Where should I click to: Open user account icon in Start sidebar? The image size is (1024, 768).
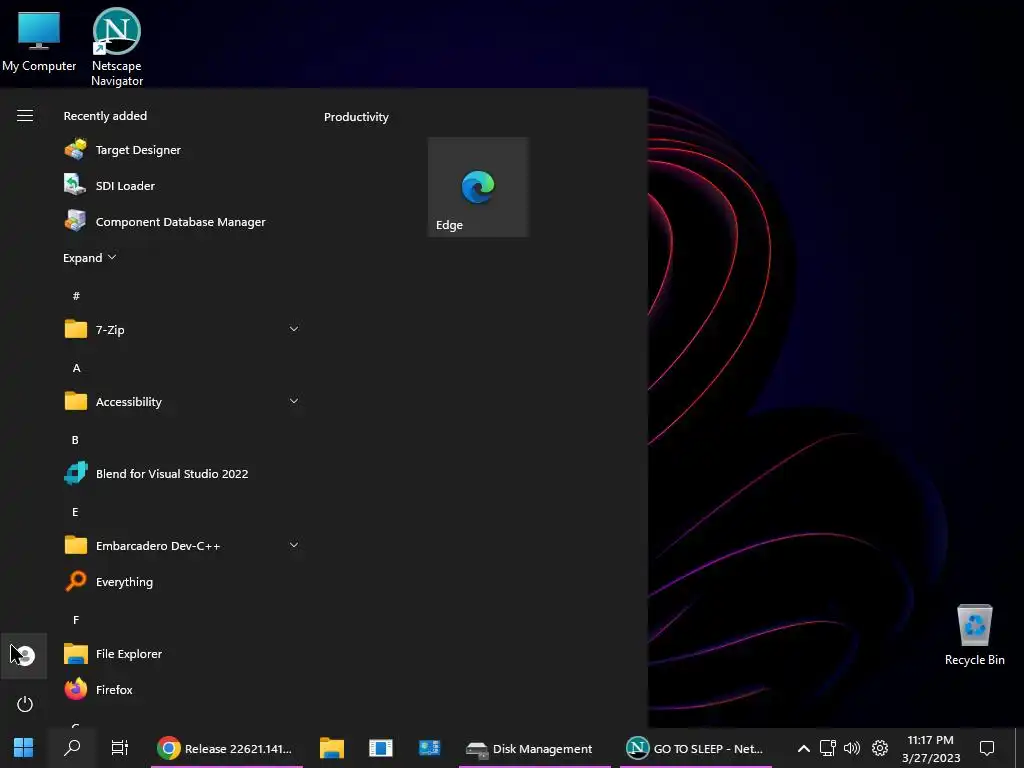tap(24, 655)
